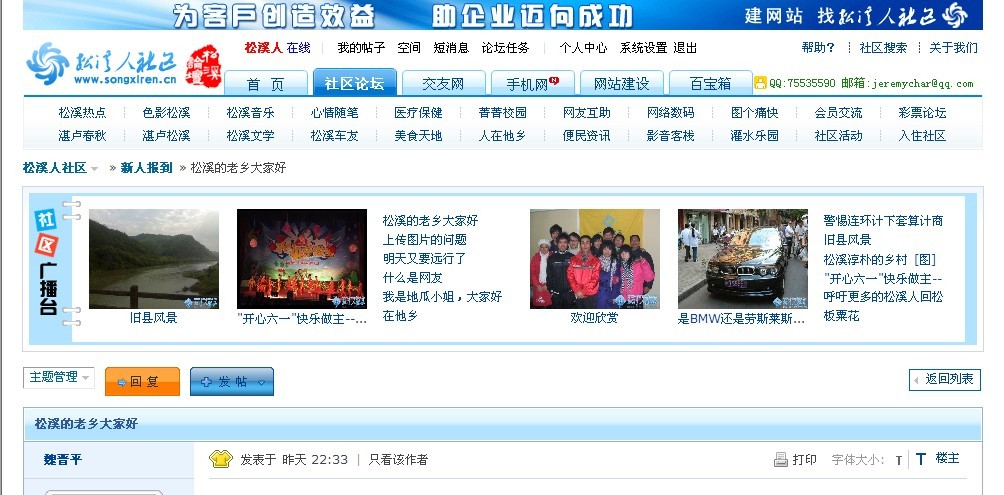Viewport: 1004px width, 495px height.
Task: Open the 图个痛快 board
Action: pyautogui.click(x=755, y=113)
